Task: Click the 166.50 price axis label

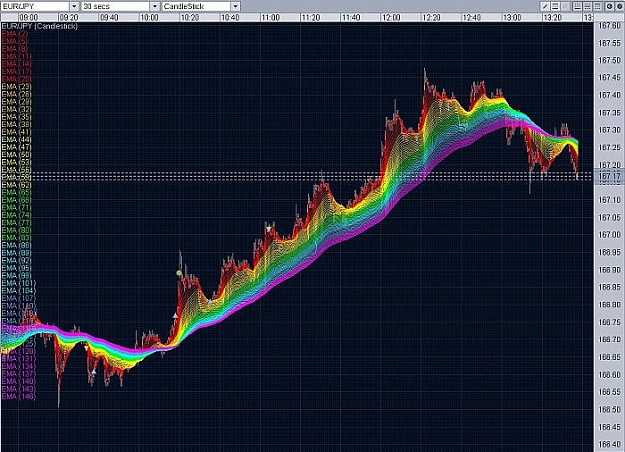Action: [x=609, y=409]
